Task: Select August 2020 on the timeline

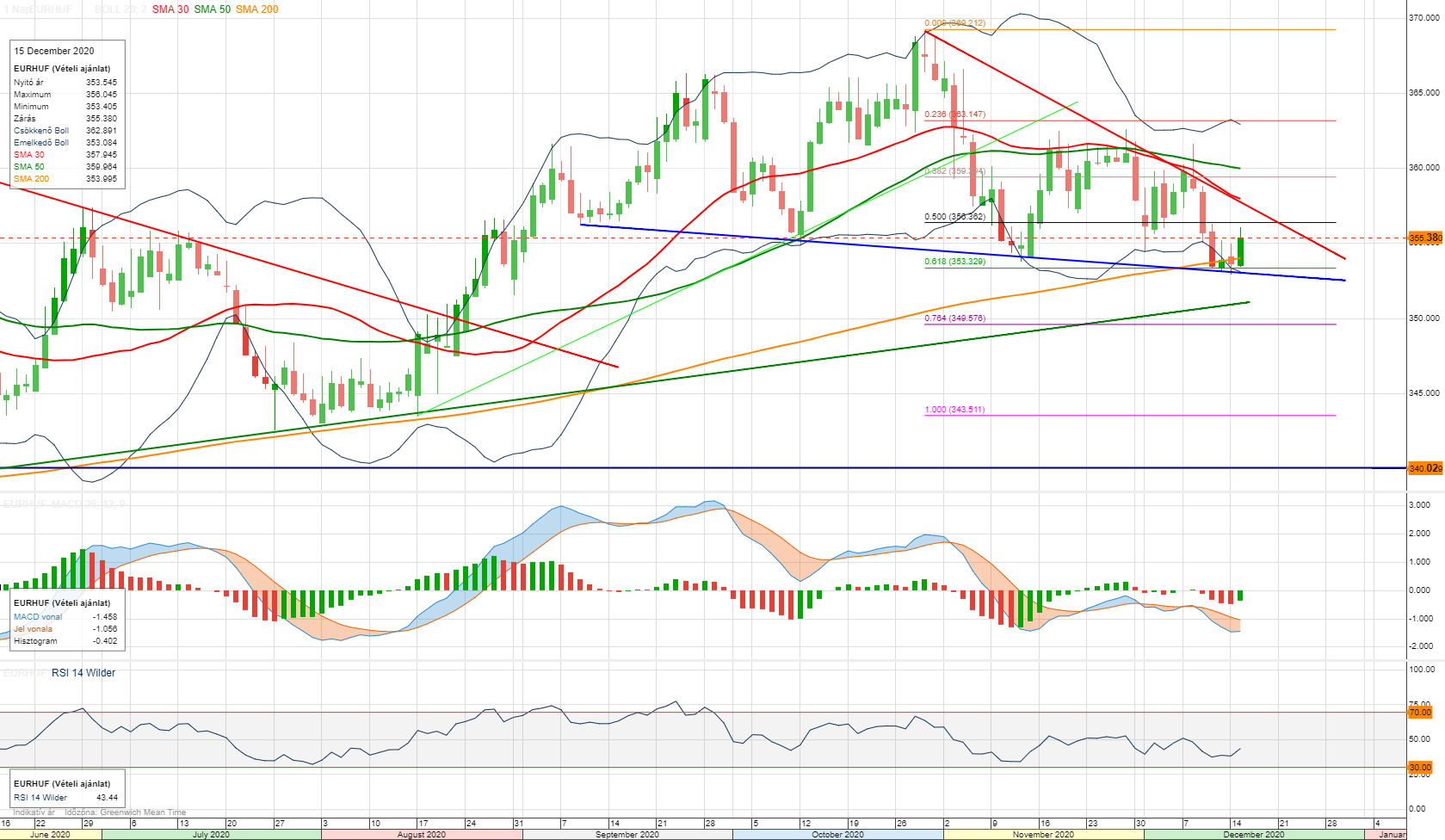Action: point(421,835)
